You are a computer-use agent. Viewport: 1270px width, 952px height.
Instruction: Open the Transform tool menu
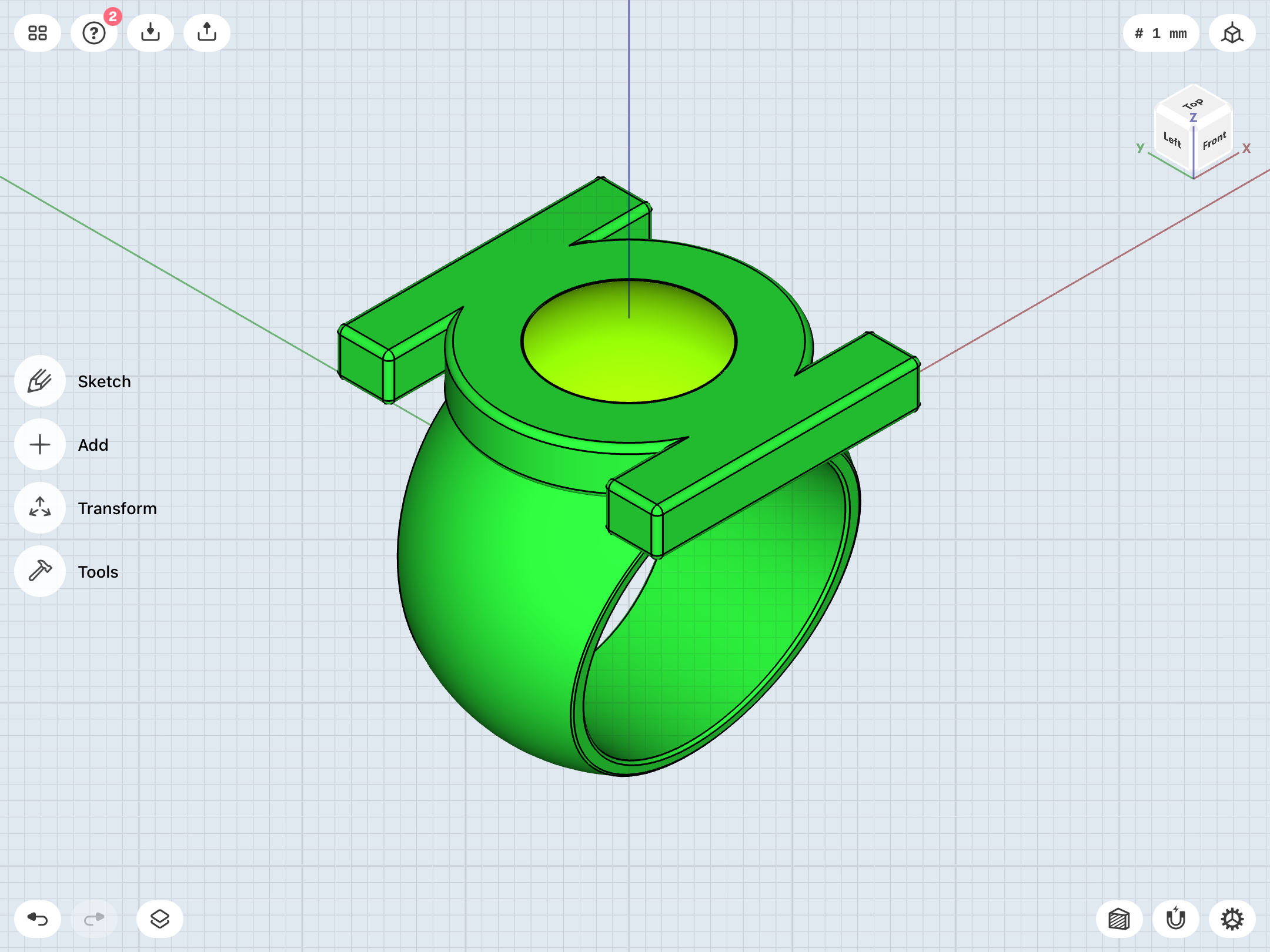pyautogui.click(x=40, y=508)
